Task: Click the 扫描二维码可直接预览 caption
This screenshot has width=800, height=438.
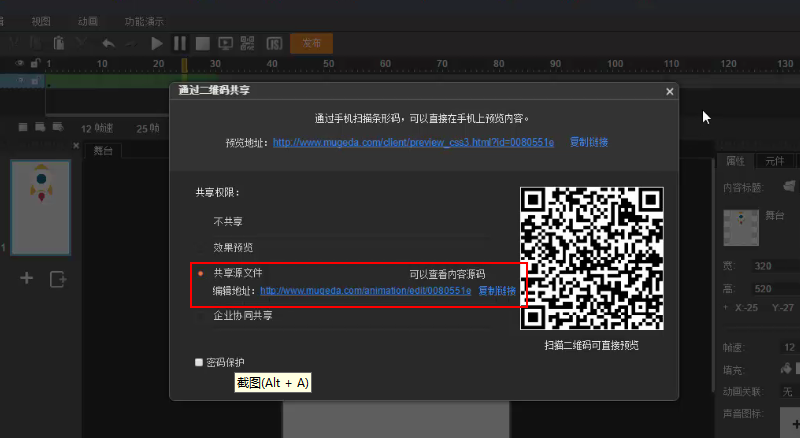Action: point(591,346)
